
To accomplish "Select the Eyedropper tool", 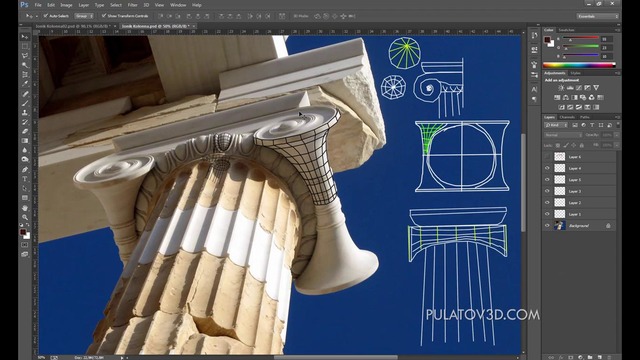I will pos(25,84).
